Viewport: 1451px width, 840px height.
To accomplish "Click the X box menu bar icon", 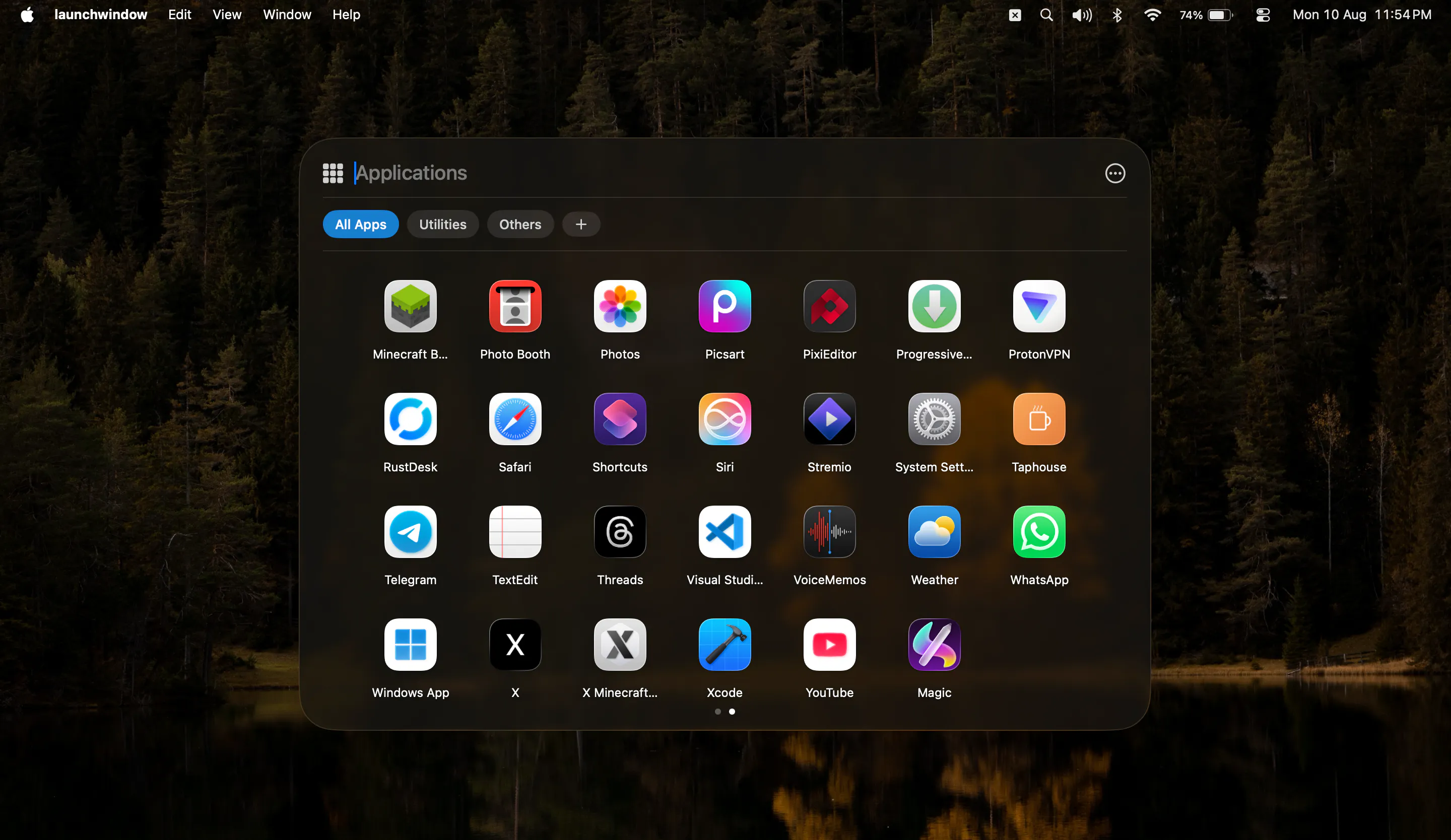I will pyautogui.click(x=1015, y=15).
